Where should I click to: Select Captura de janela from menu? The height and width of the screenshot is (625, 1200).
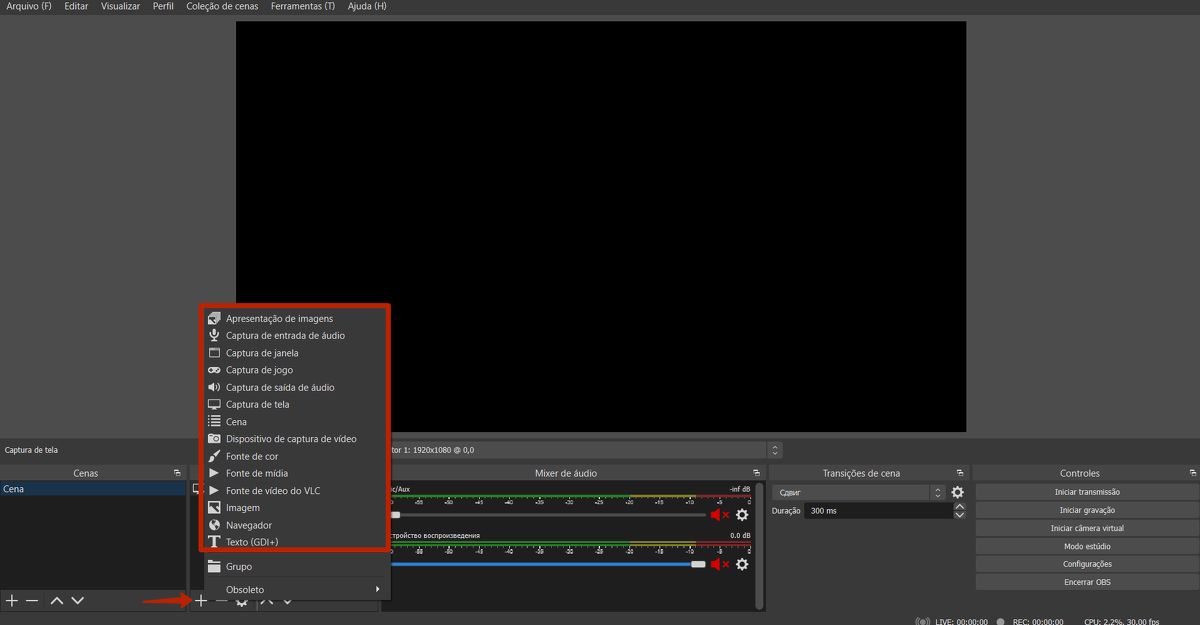click(262, 353)
